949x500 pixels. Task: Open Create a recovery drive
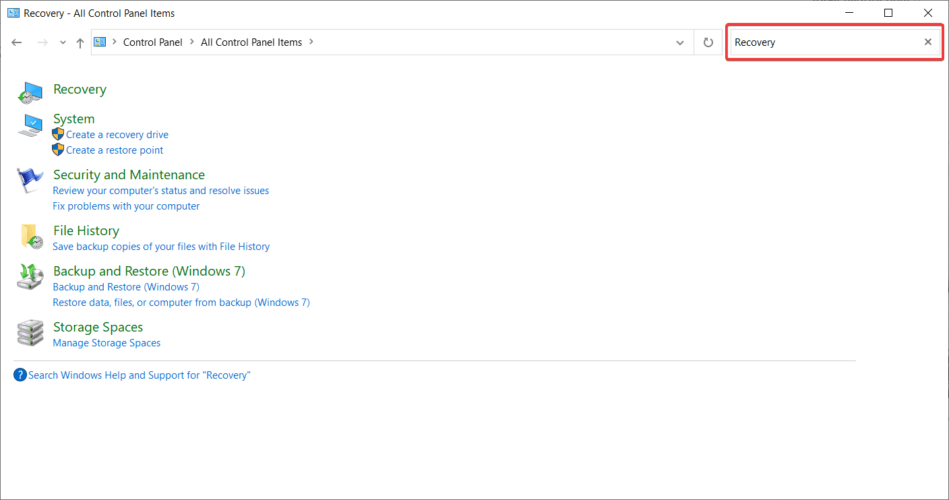[x=117, y=134]
